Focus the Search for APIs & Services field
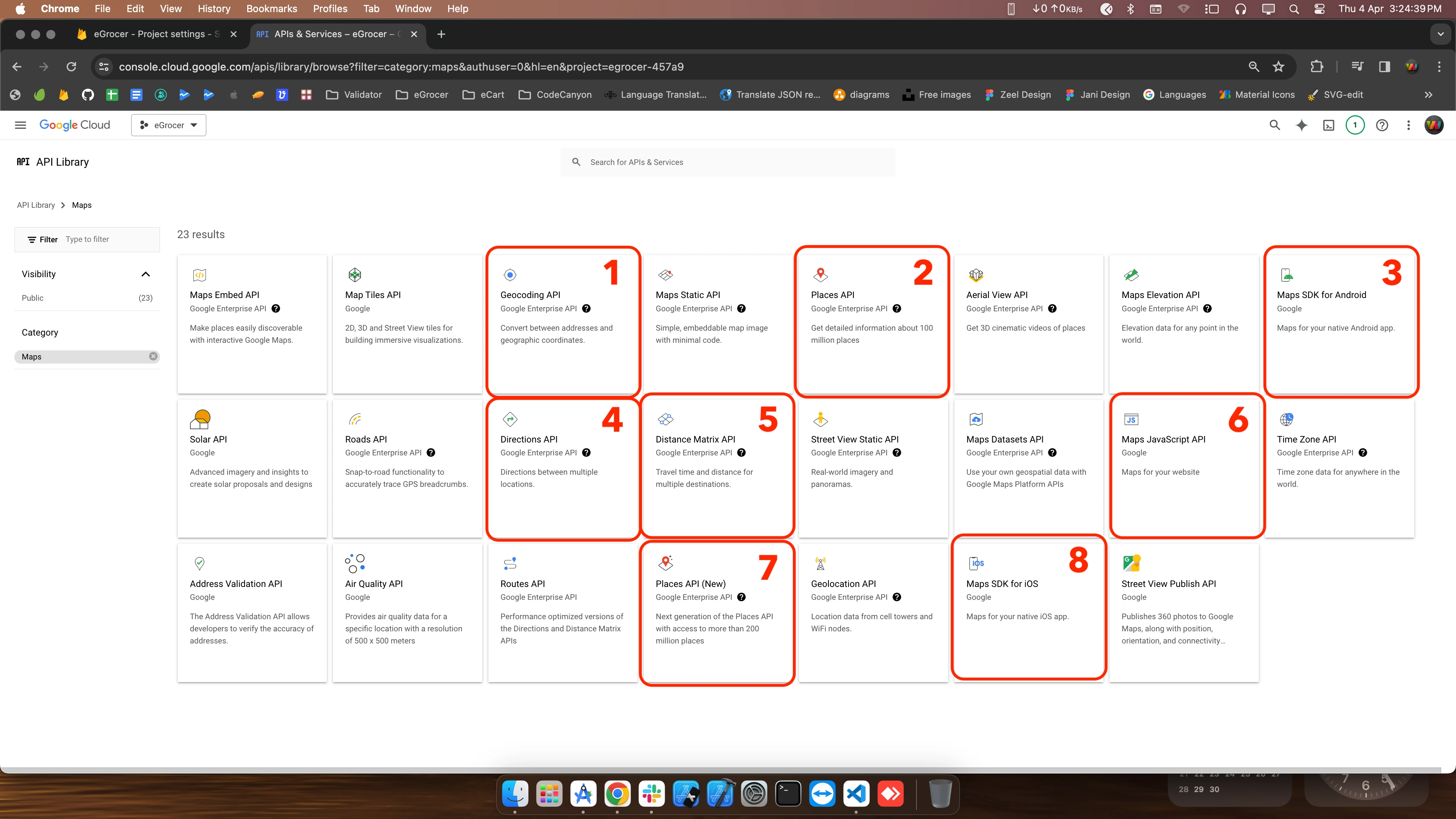 point(728,162)
